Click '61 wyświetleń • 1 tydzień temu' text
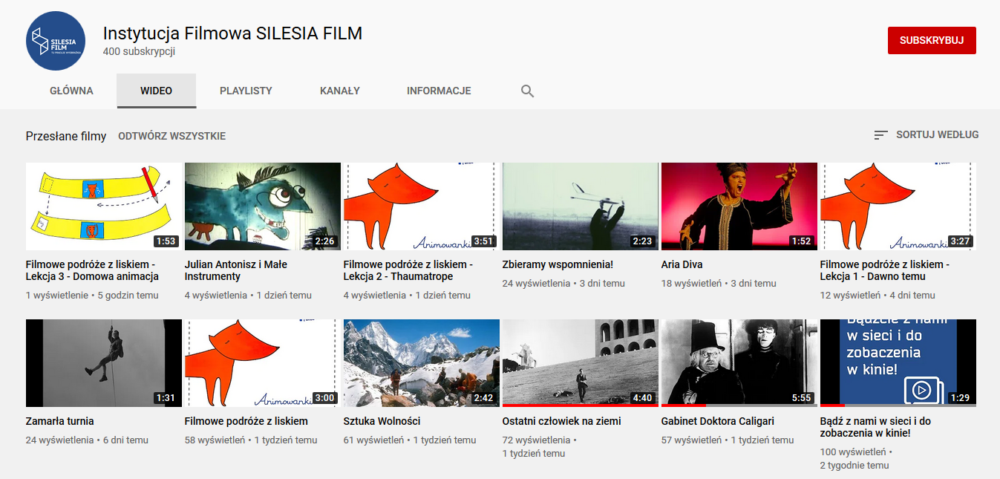This screenshot has width=1000, height=479. click(x=409, y=440)
